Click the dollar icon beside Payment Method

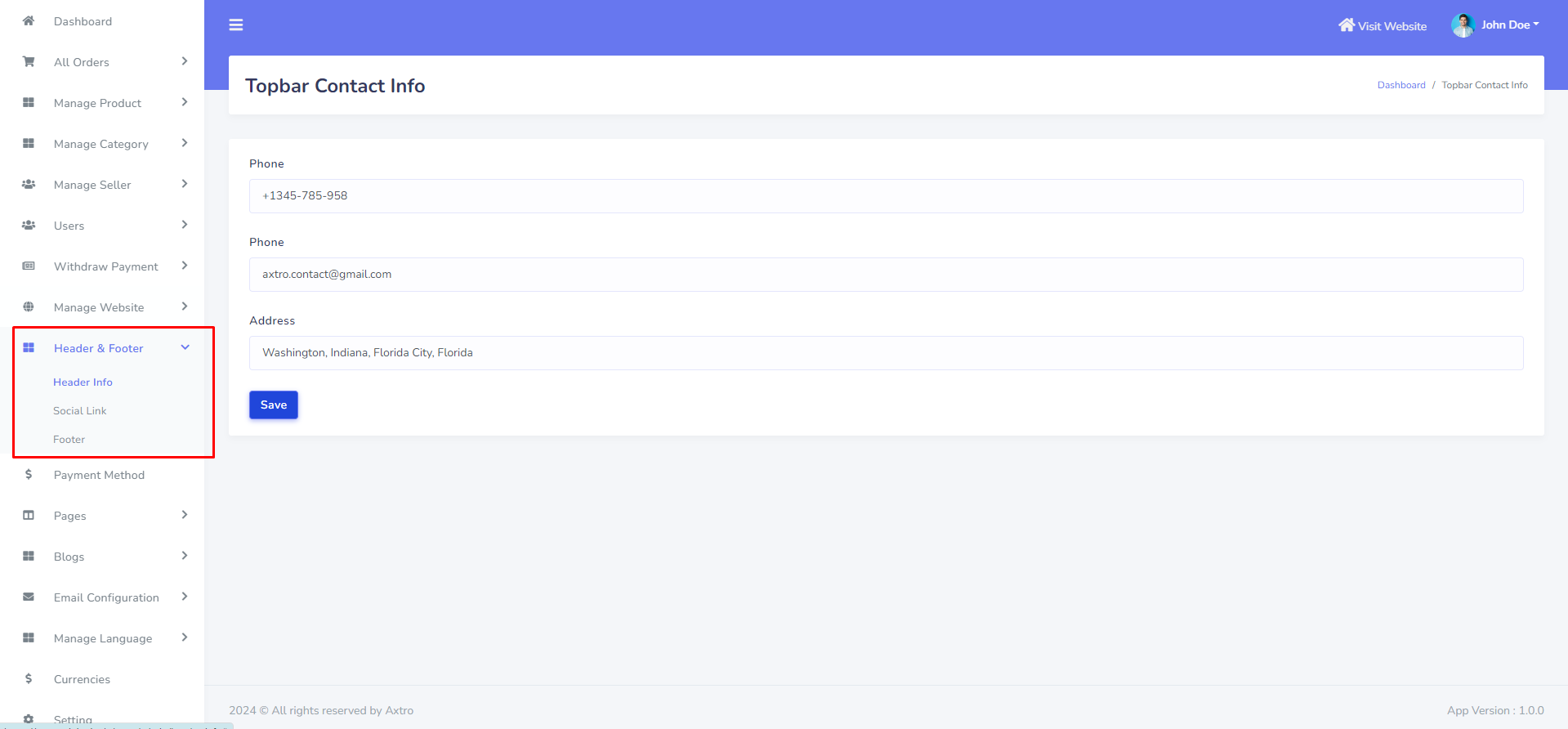coord(29,475)
